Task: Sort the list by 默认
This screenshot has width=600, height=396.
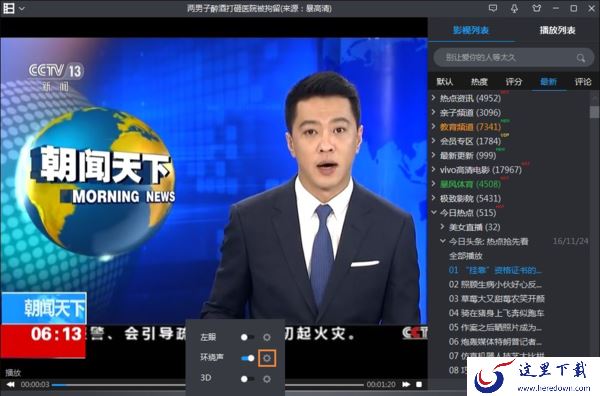Action: [x=445, y=81]
